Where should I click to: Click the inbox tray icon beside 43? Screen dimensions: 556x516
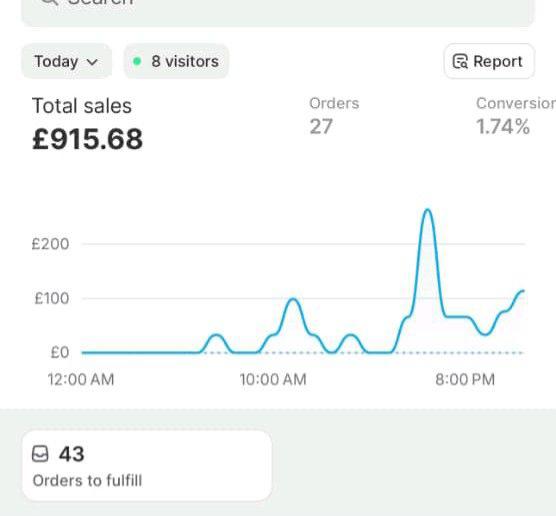pos(40,454)
